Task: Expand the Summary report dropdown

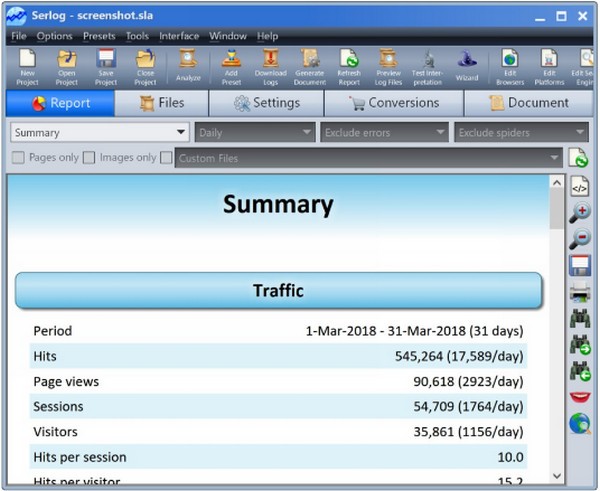Action: 100,132
